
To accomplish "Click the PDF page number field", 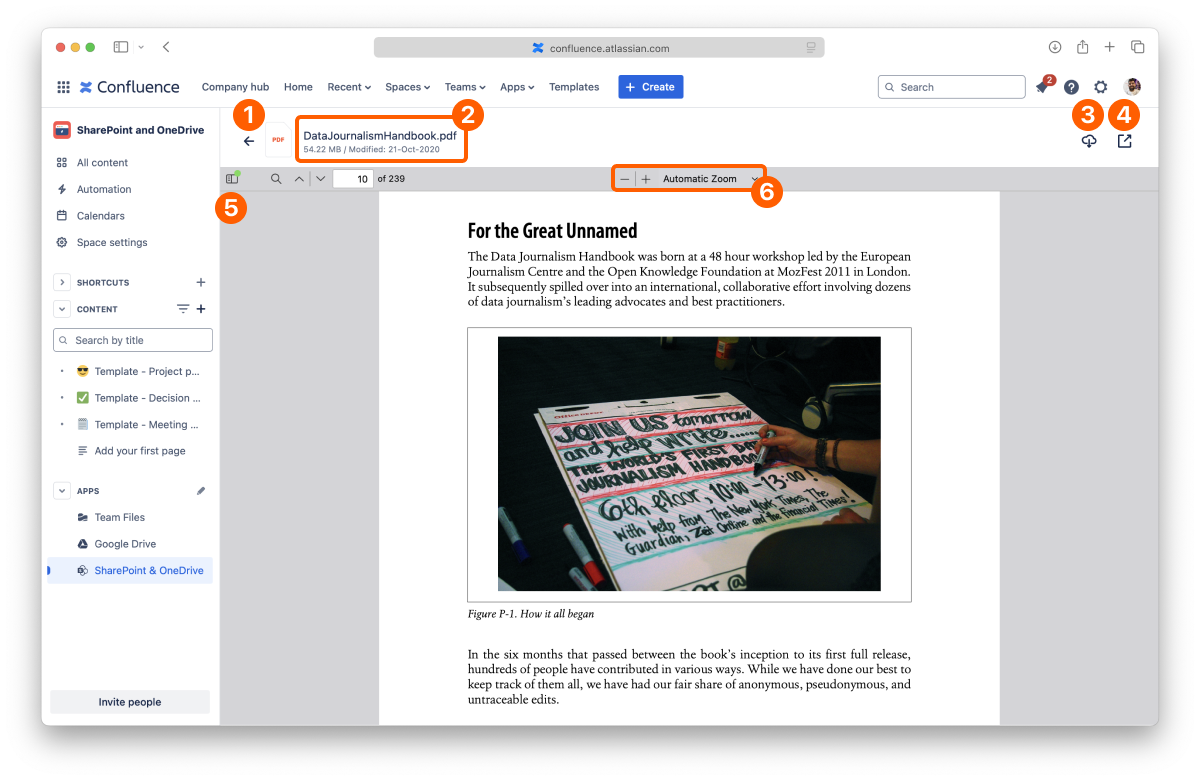I will [x=352, y=179].
